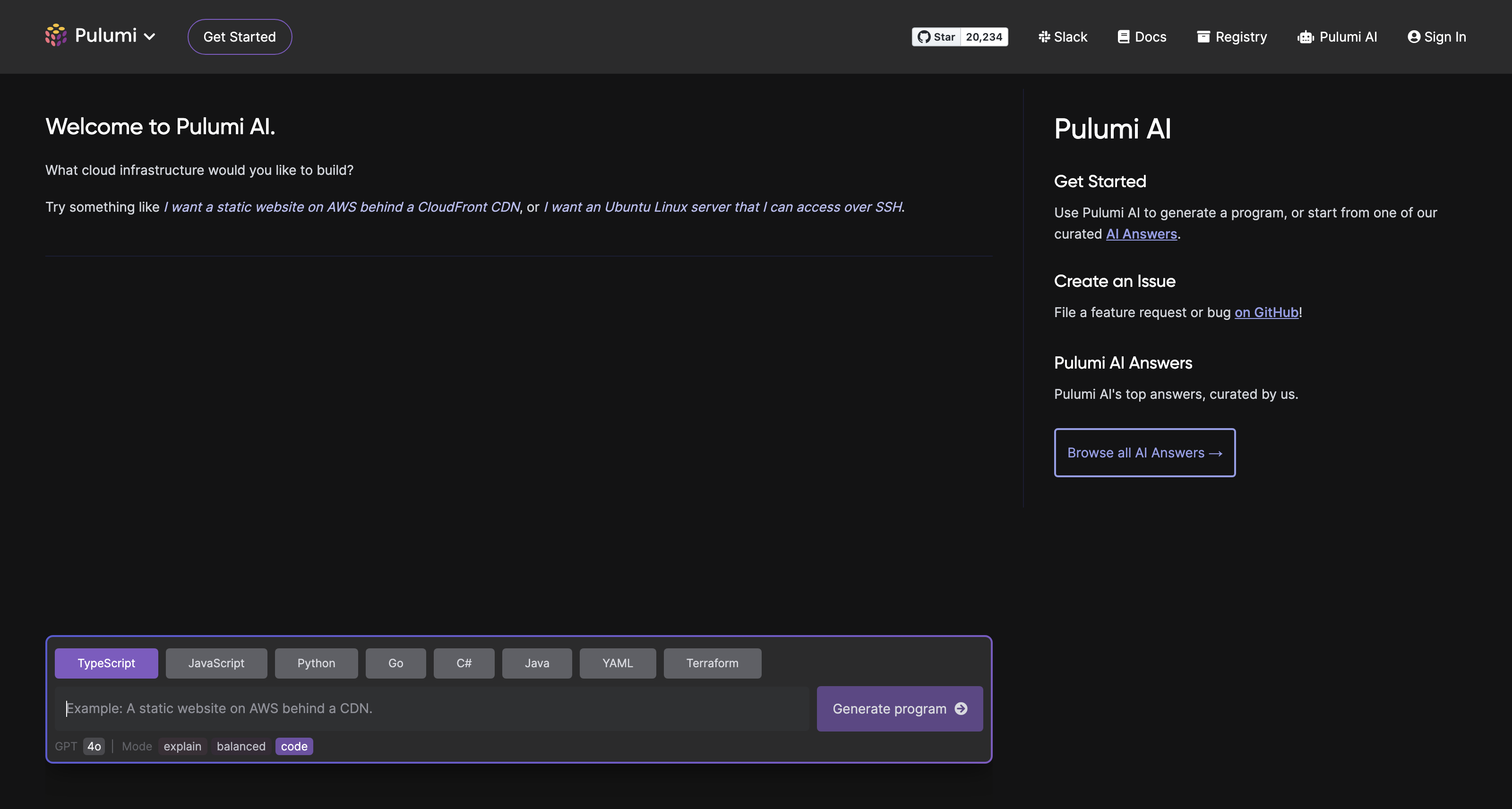Click the Pulumi AI Answers heading

(x=1123, y=363)
